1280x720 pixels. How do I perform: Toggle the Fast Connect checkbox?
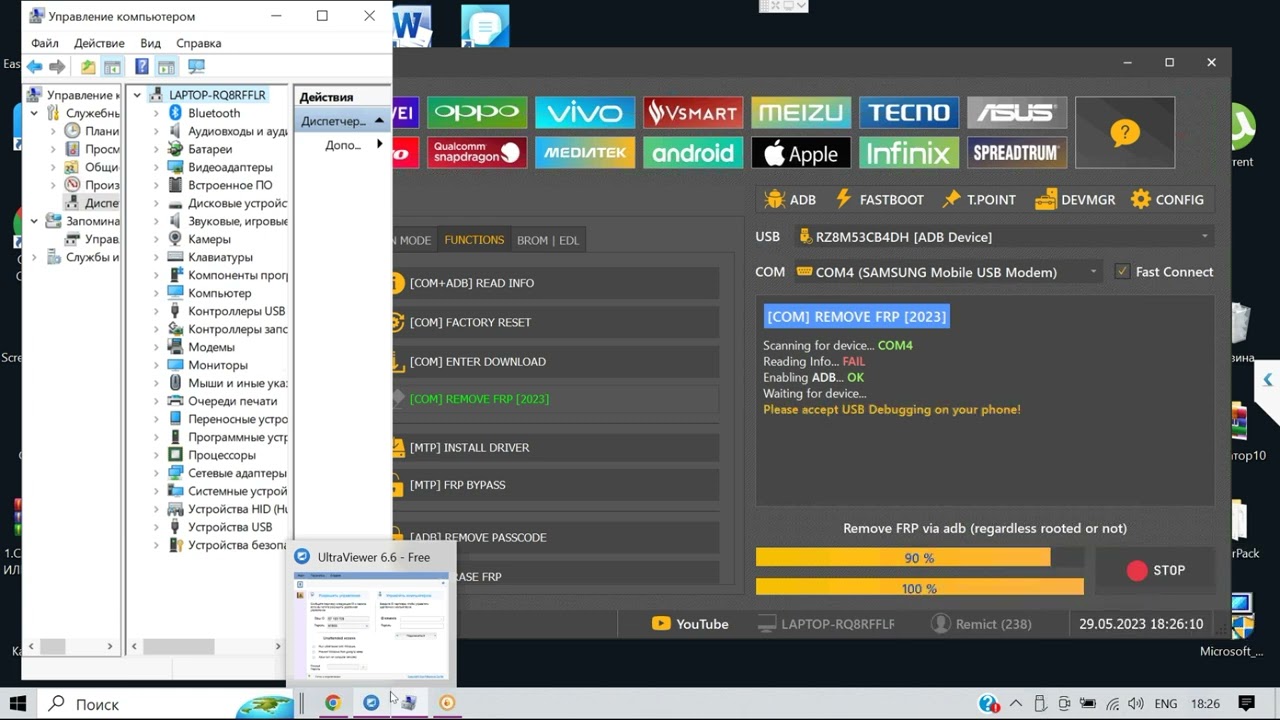click(1122, 271)
